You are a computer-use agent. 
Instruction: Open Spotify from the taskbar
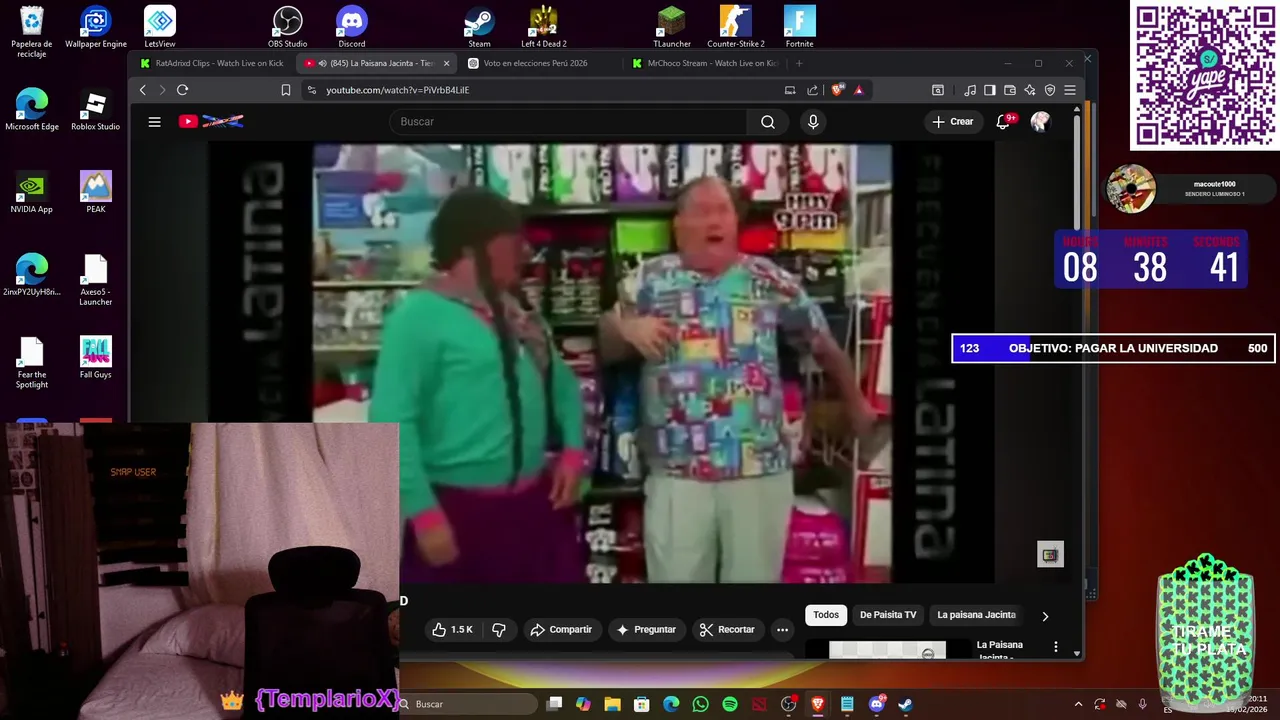pyautogui.click(x=730, y=704)
